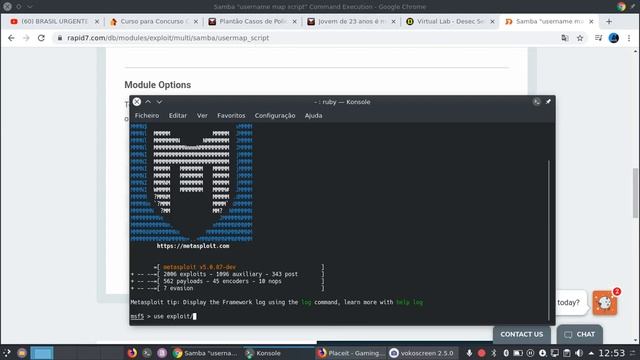
Task: Click the https://metasploit.com text in terminal
Action: click(193, 246)
